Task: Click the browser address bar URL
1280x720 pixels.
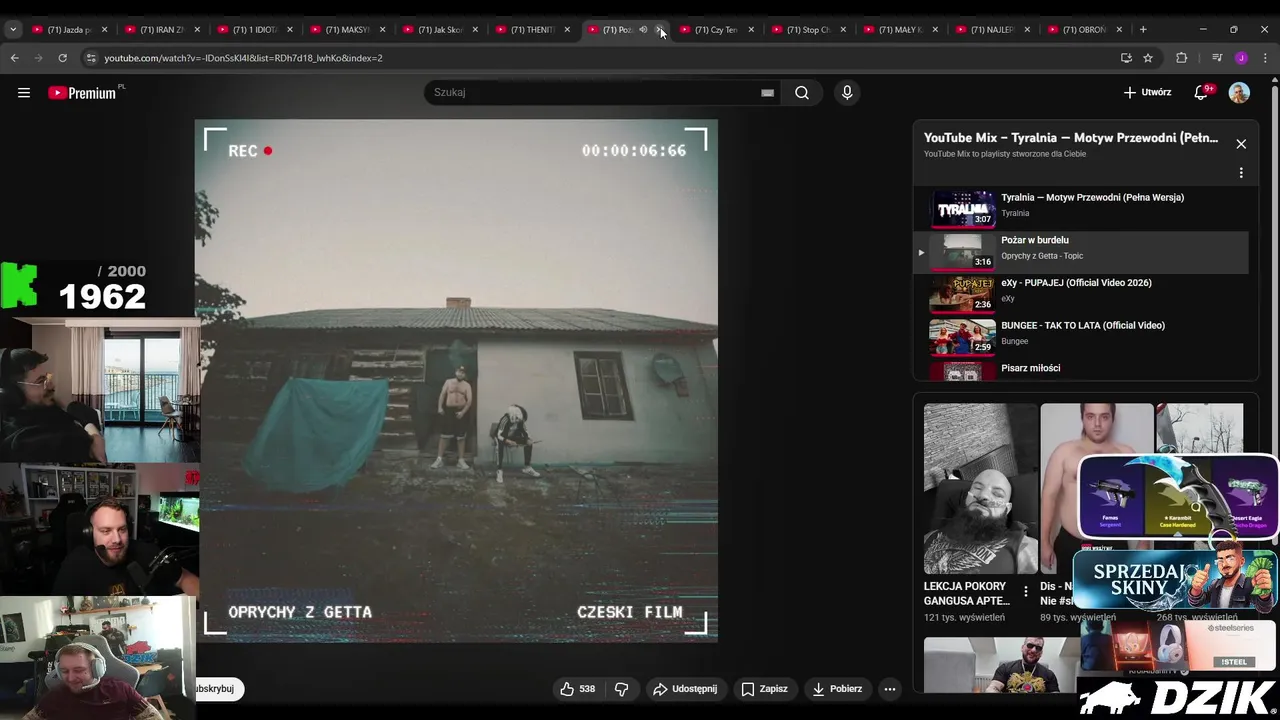Action: (243, 58)
